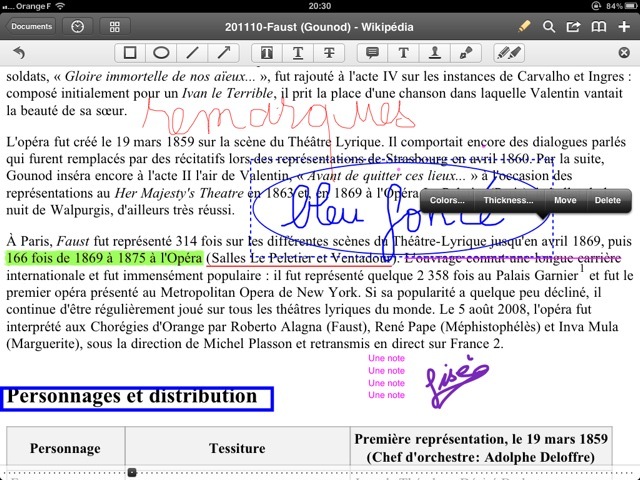Open Colors... in the popup menu

(446, 201)
